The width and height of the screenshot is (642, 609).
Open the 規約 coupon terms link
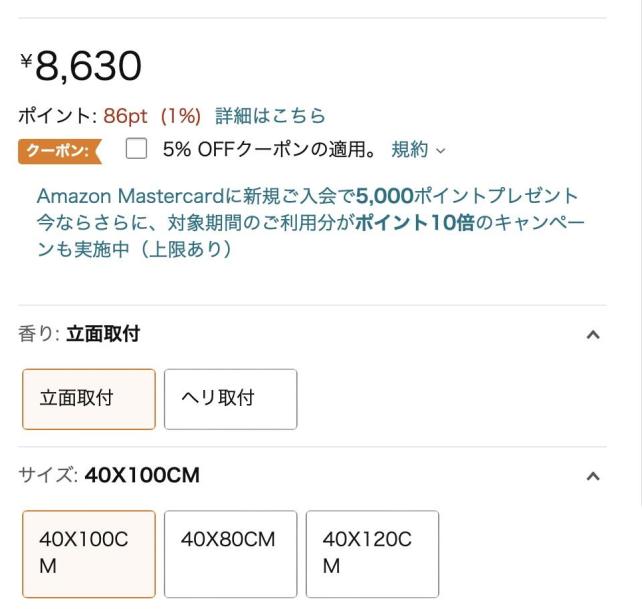pos(409,150)
